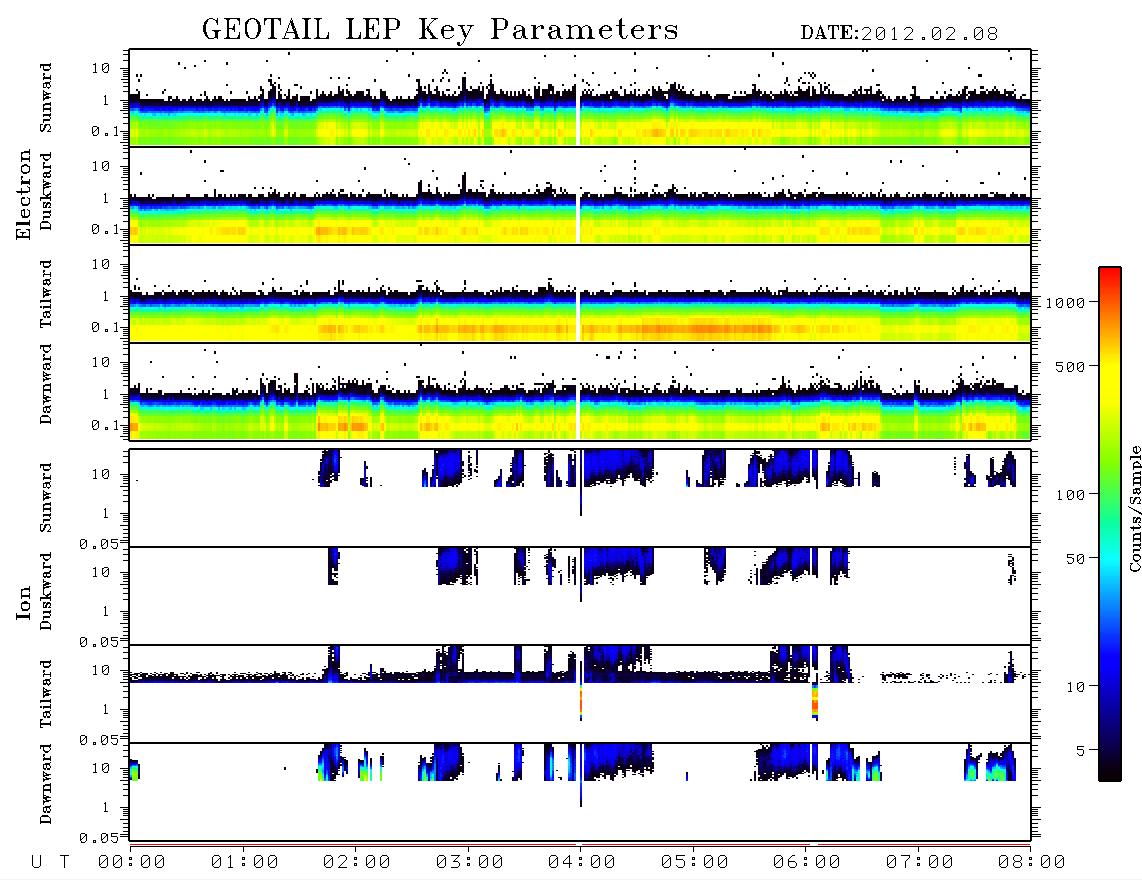Select the DATE:2012.02.08 label
The image size is (1142, 880).
(x=899, y=34)
